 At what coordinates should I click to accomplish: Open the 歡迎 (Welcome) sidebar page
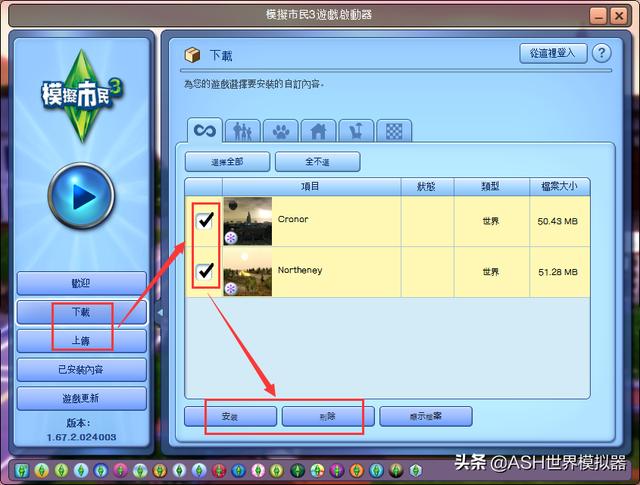[x=81, y=283]
